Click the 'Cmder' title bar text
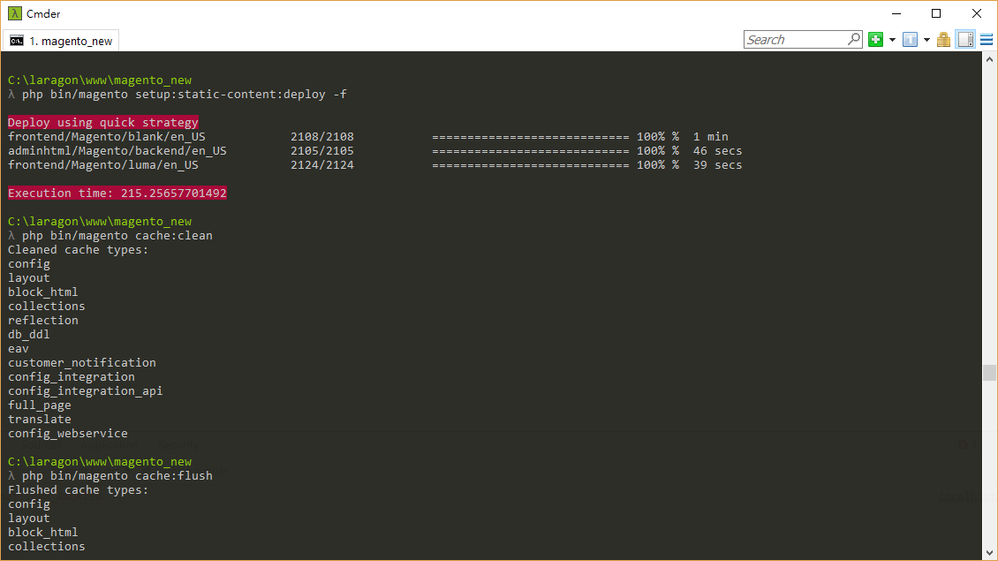This screenshot has width=998, height=561. tap(43, 13)
